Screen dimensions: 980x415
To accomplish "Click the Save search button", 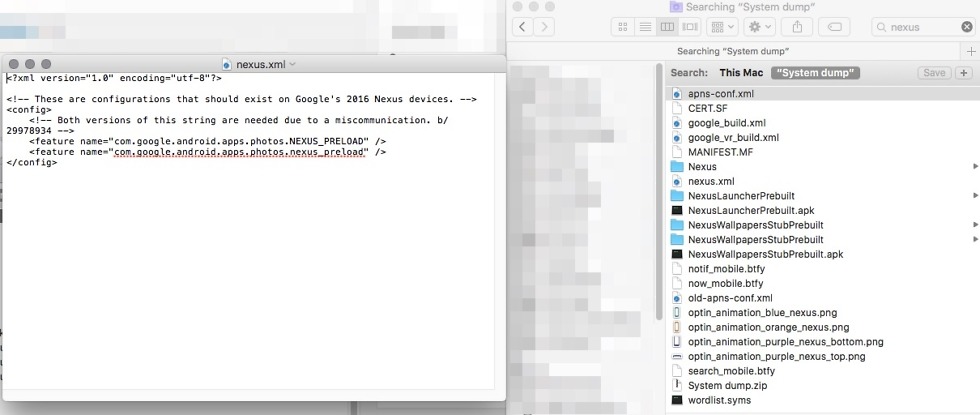I will (x=934, y=73).
